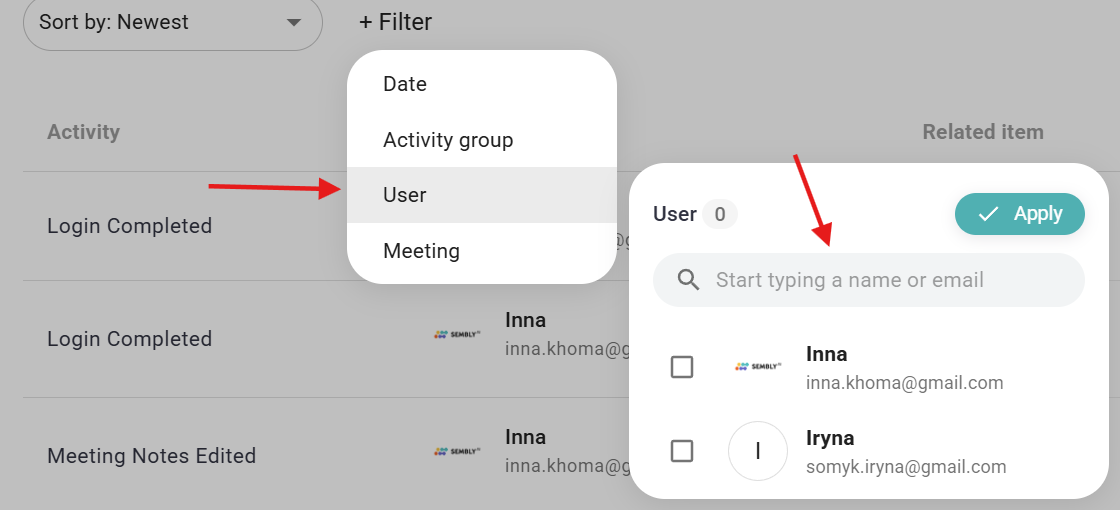1120x510 pixels.
Task: Click the name or email search field
Action: point(880,280)
